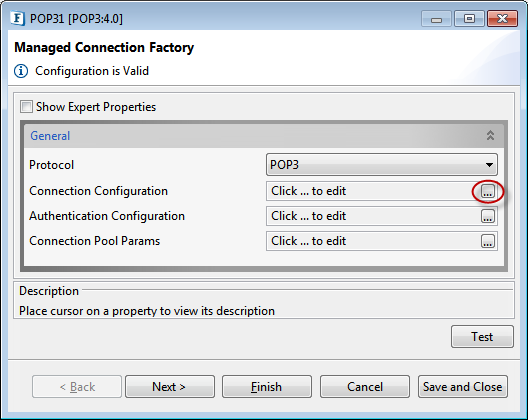Open Connection Configuration ellipsis editor button
This screenshot has height=420, width=528.
(488, 191)
